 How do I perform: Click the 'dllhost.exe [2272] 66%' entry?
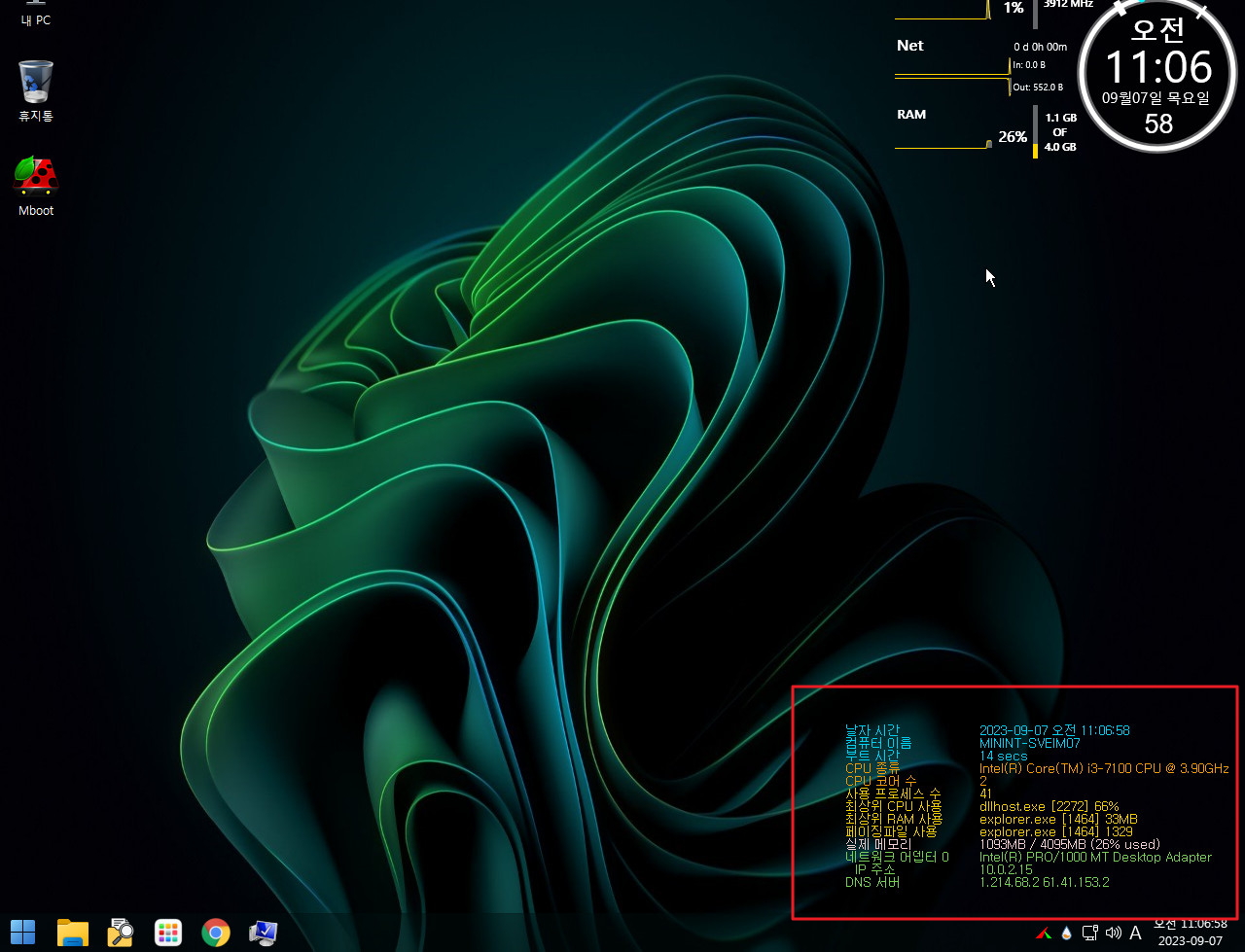click(1049, 806)
